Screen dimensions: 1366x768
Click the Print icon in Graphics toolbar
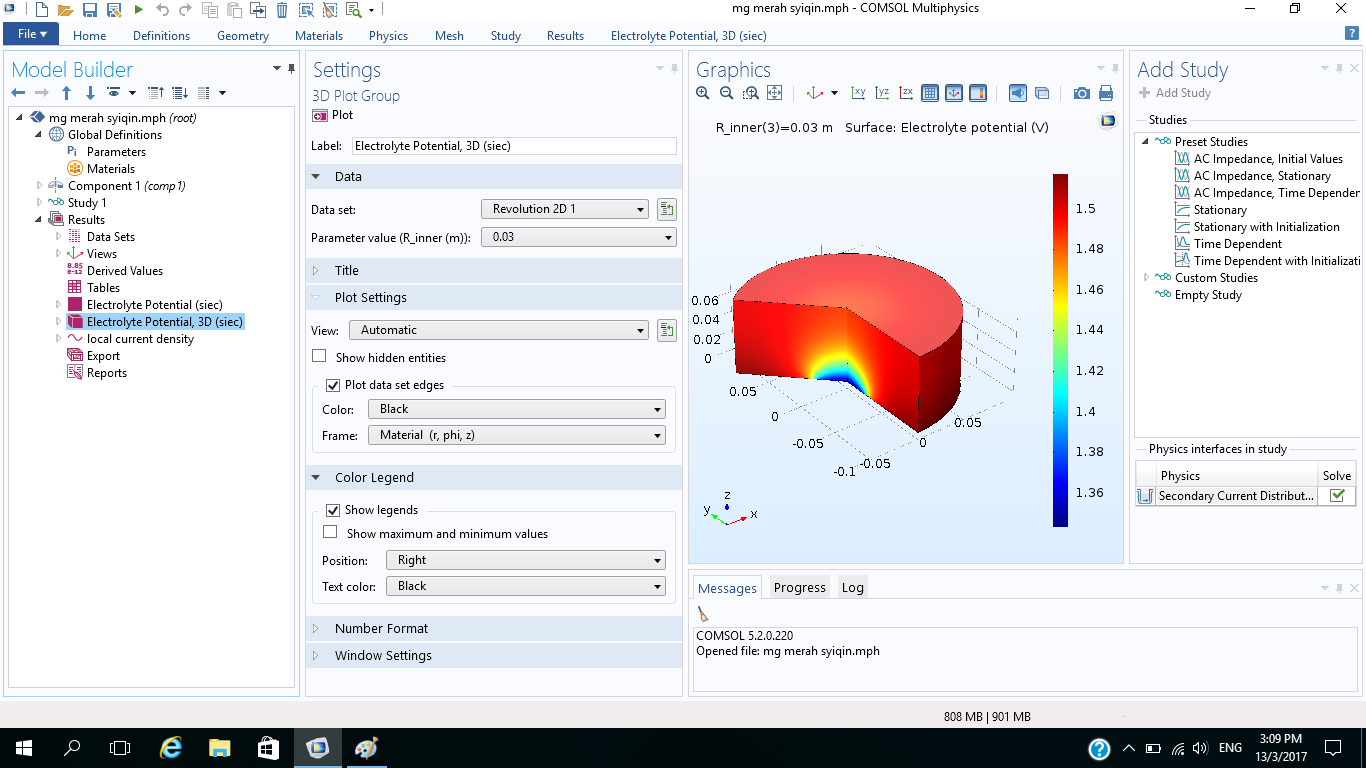click(x=1106, y=93)
